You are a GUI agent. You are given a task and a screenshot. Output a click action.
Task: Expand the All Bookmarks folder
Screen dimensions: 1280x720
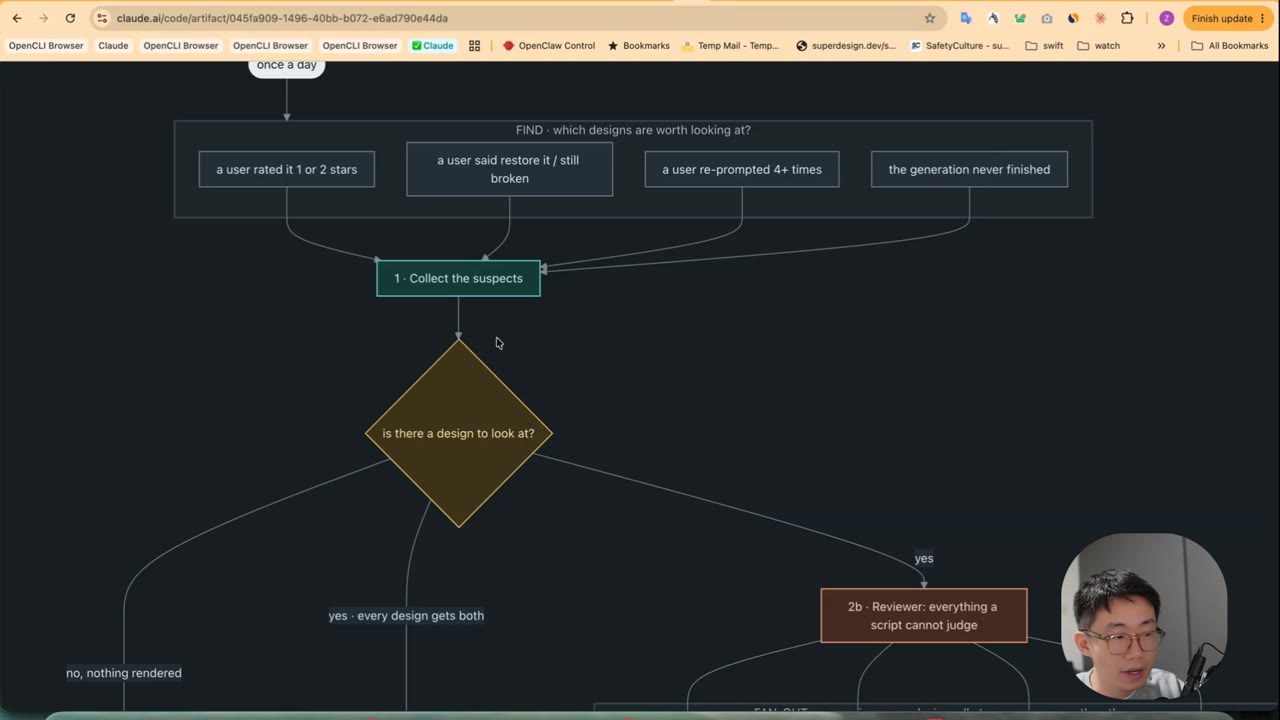[x=1229, y=45]
